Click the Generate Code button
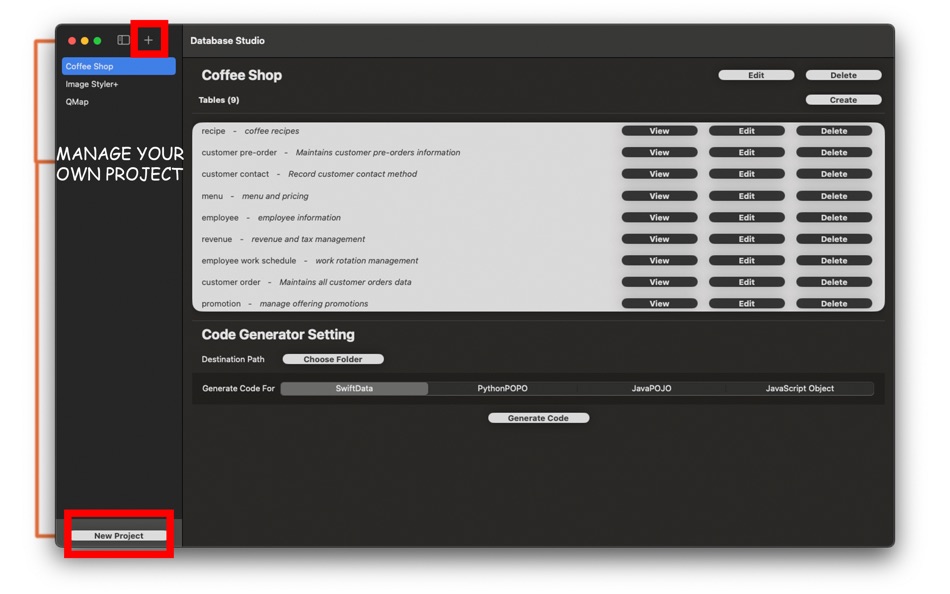Screen dimensions: 950x594 click(538, 417)
